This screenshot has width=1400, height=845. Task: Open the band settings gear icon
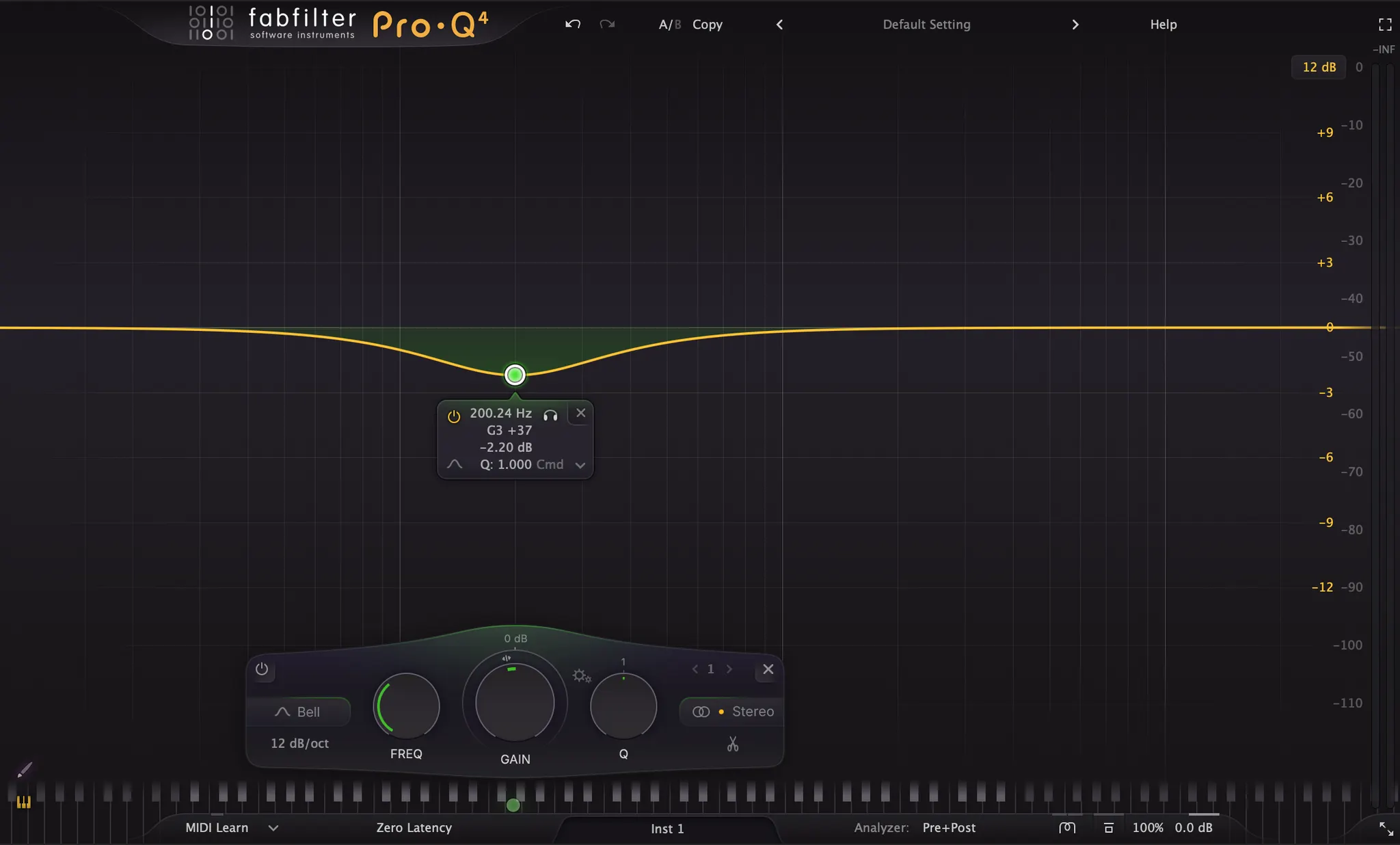[x=582, y=676]
